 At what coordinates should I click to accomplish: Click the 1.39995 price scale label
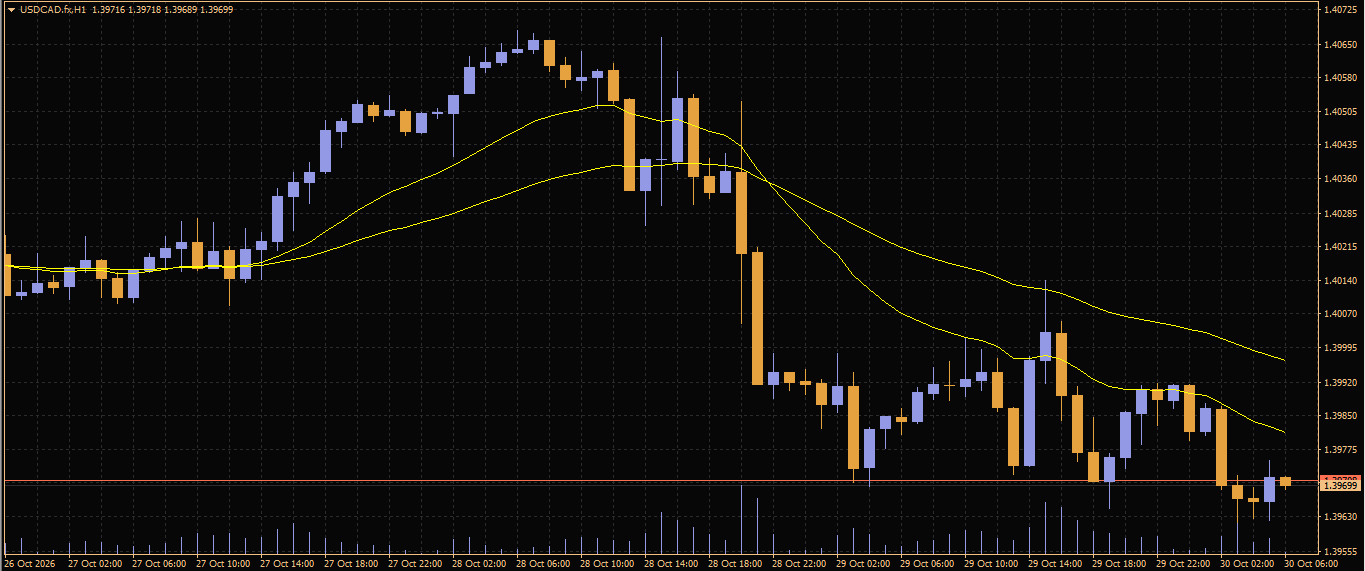click(1339, 348)
